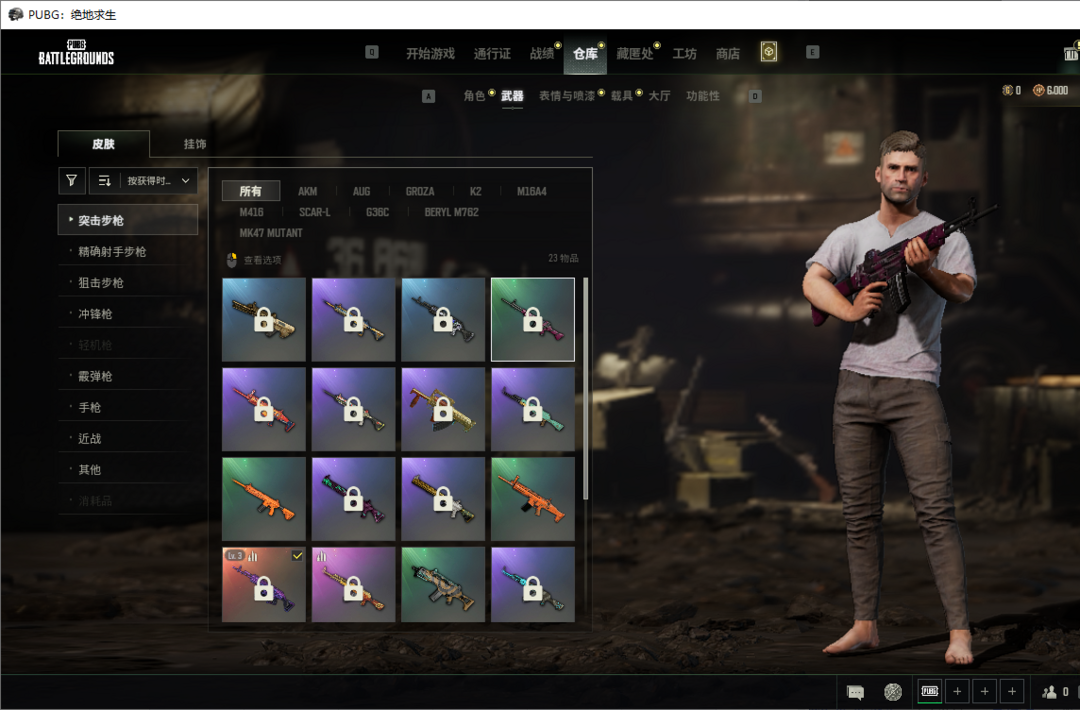Open the 战绩 menu

(x=541, y=54)
